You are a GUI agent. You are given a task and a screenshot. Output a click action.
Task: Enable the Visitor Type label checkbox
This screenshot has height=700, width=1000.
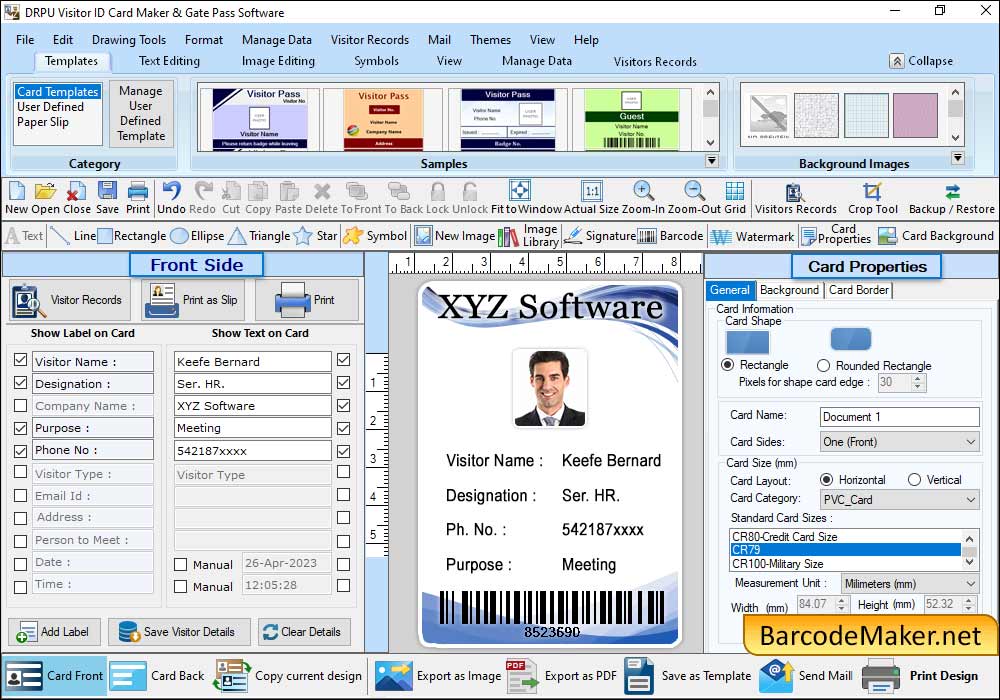[20, 472]
